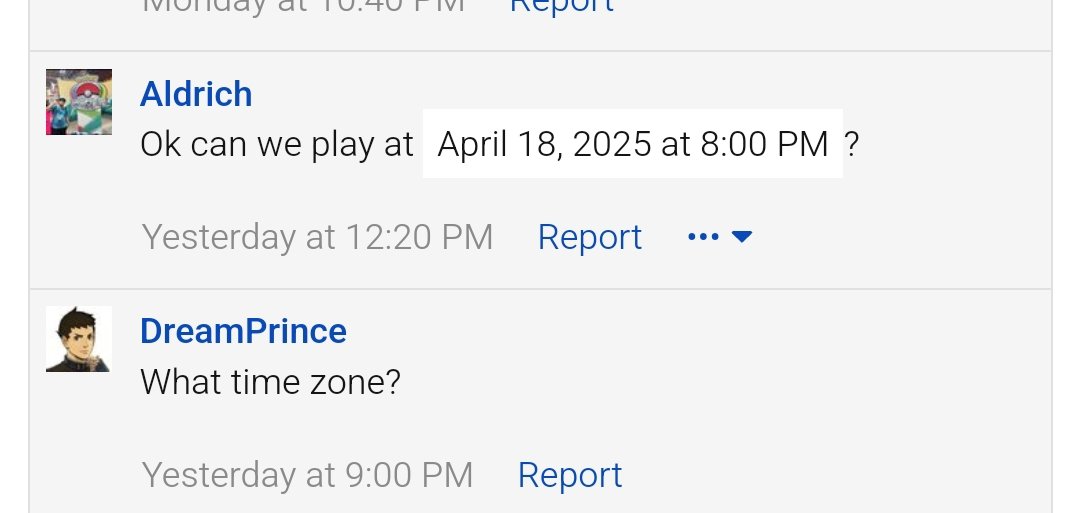Select the April 18, 2025 date chip
This screenshot has height=513, width=1080.
coord(632,144)
